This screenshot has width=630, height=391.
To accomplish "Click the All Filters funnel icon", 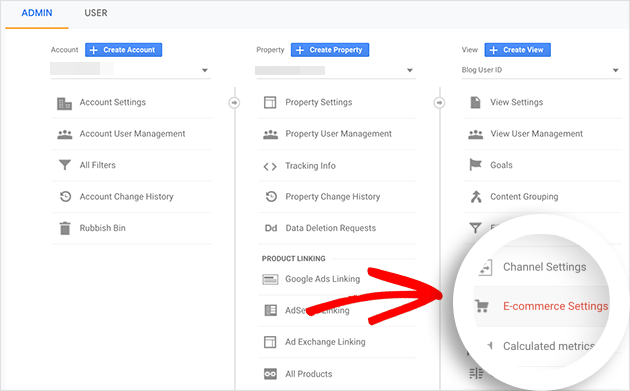I will pos(65,165).
